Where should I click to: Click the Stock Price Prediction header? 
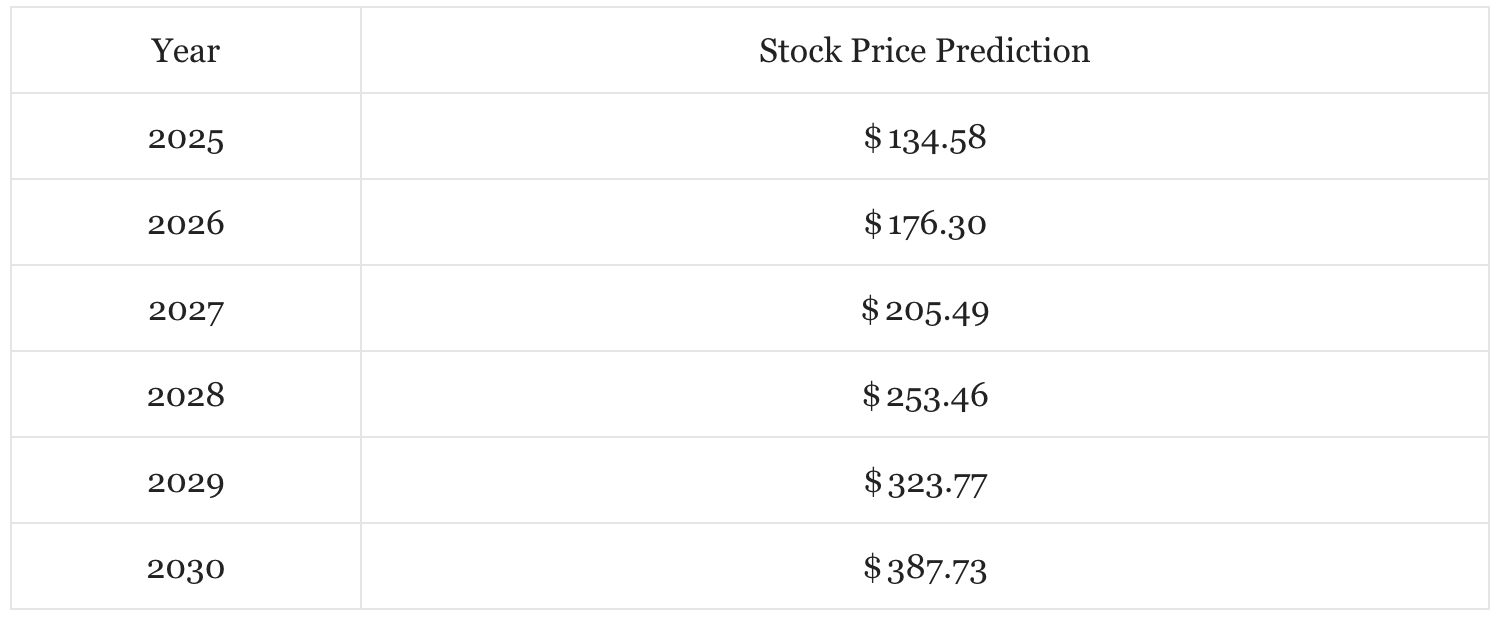click(x=924, y=51)
